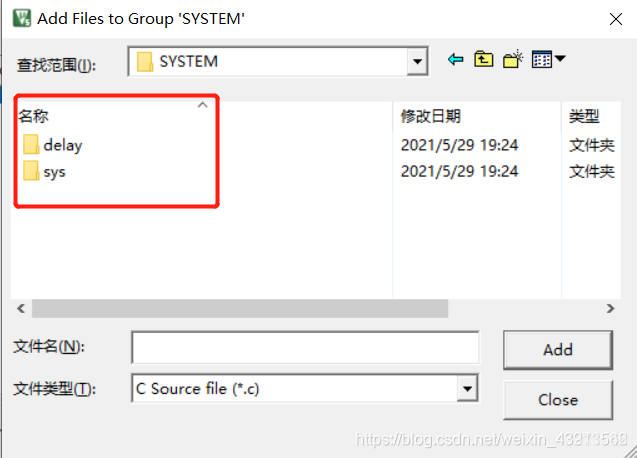Sort by the 类型 column header
Image resolution: width=637 pixels, height=458 pixels.
(584, 116)
